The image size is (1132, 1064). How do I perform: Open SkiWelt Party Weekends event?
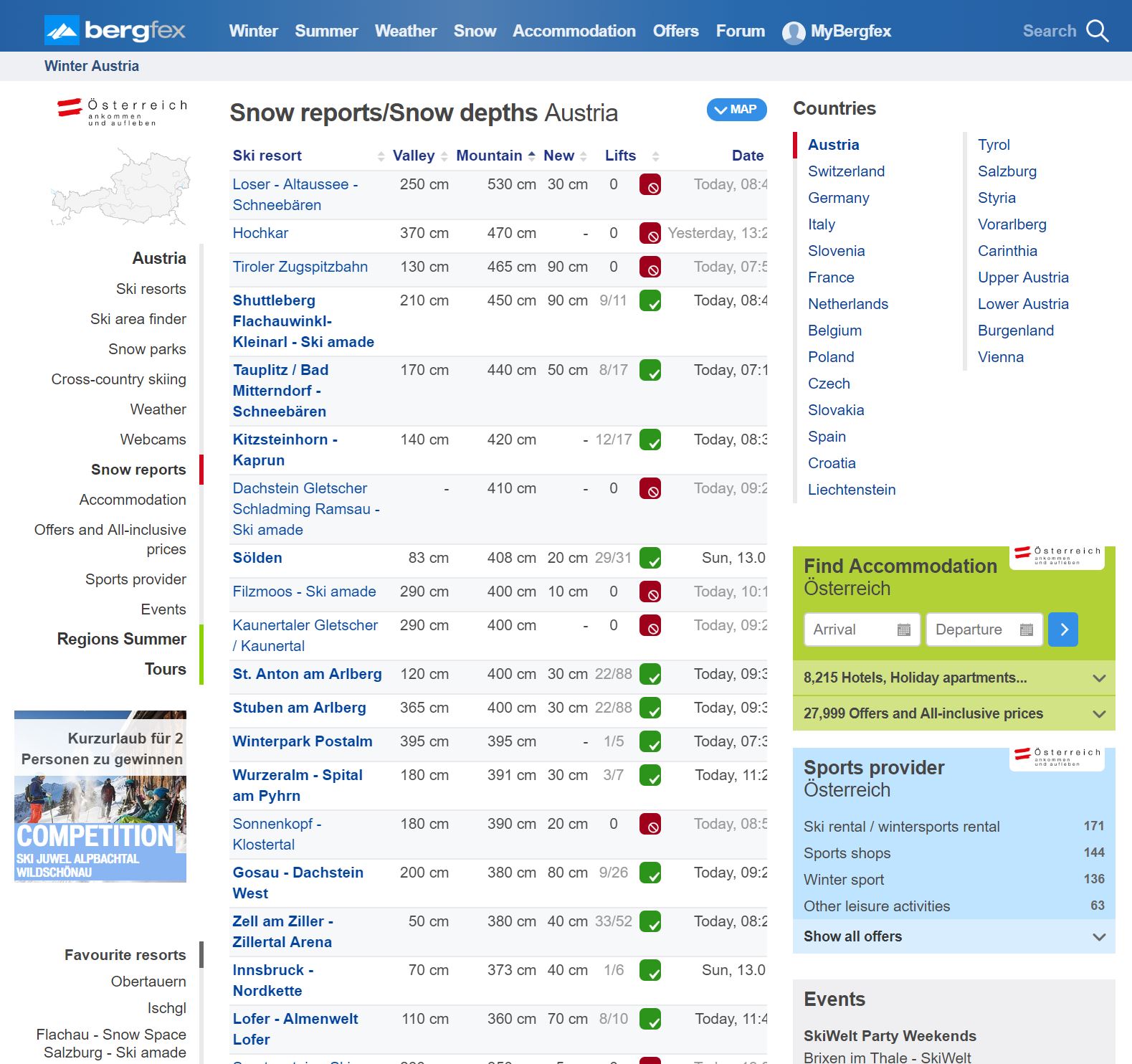[x=890, y=1036]
